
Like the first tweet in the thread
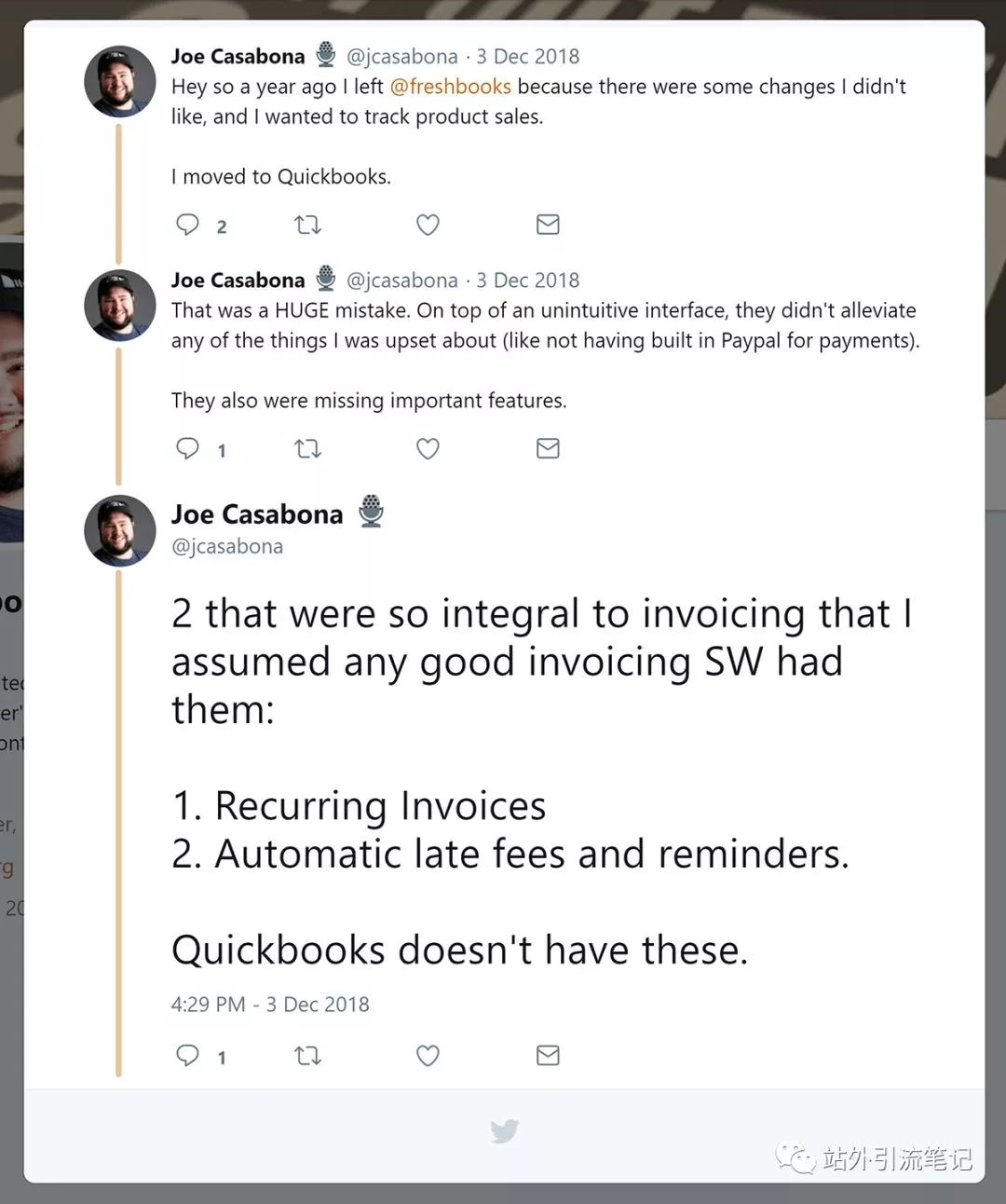pyautogui.click(x=428, y=225)
